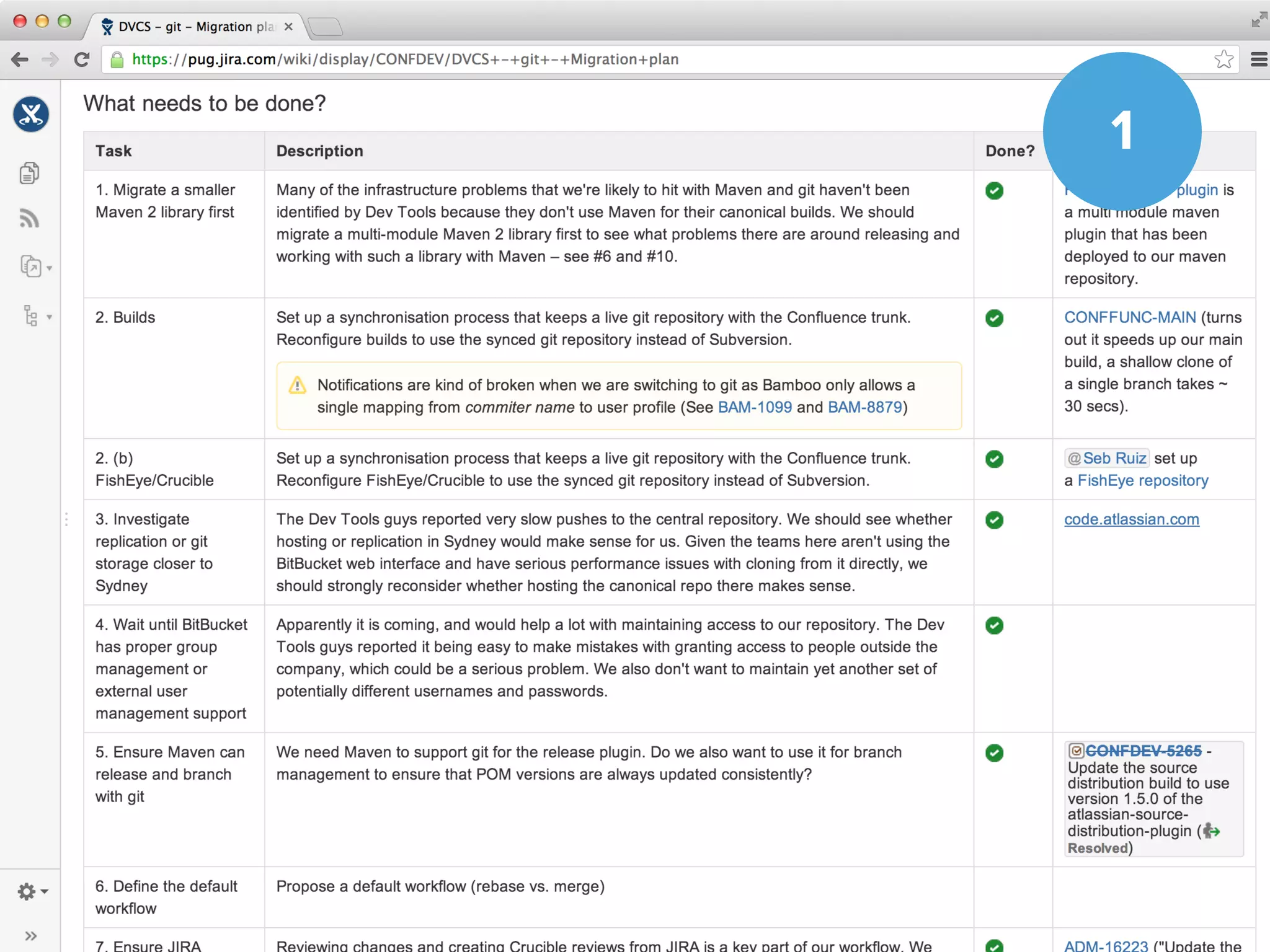Open Chrome hamburger menu
Screen dimensions: 1270x952
[x=1258, y=59]
